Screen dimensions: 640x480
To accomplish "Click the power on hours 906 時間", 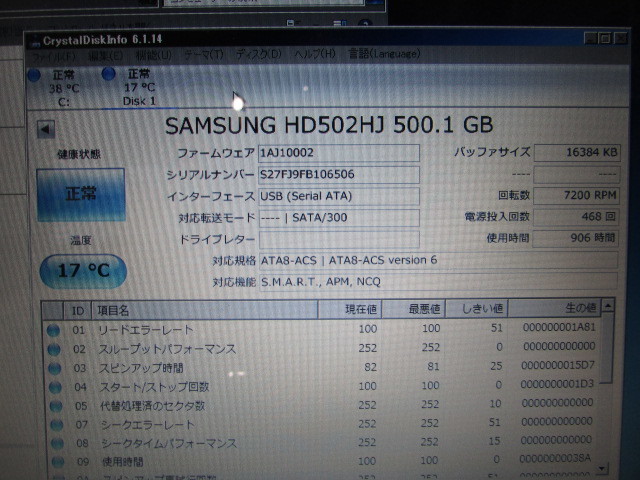I will point(576,238).
